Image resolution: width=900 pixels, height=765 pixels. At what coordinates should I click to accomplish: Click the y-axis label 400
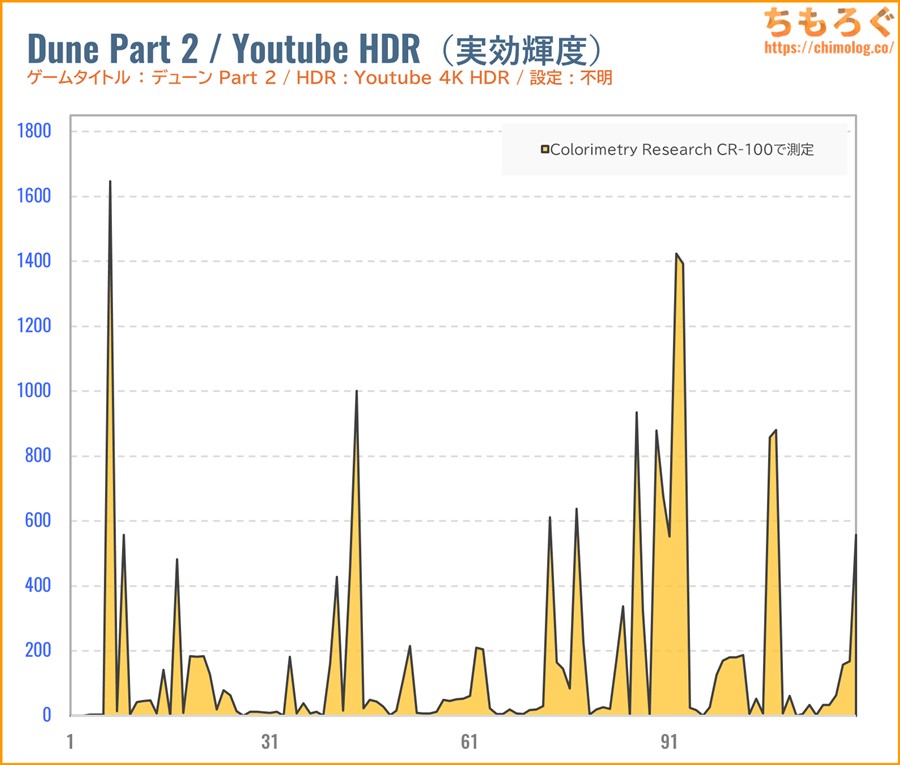[38, 585]
